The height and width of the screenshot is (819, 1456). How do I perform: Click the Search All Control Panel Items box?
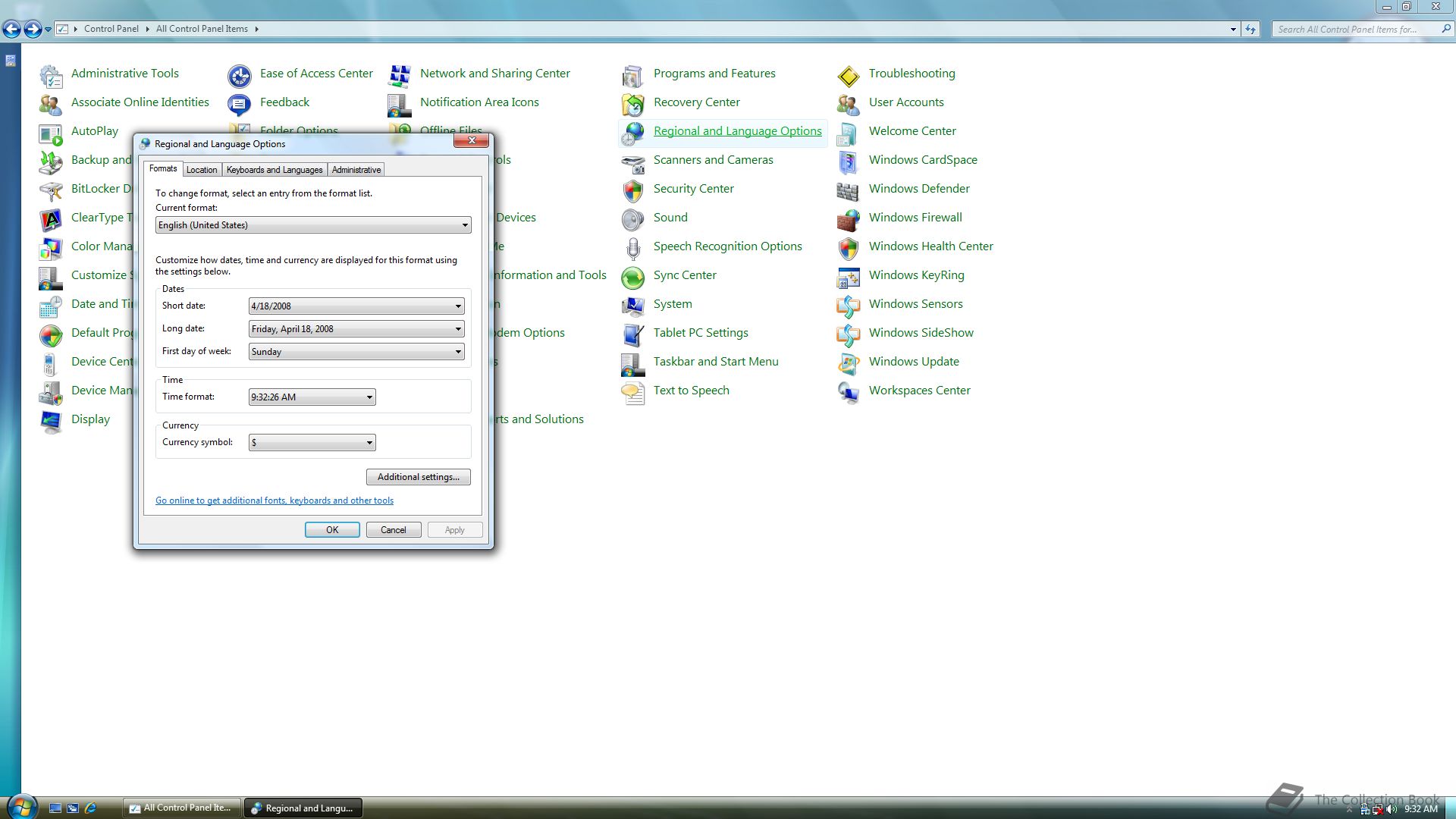[x=1357, y=30]
